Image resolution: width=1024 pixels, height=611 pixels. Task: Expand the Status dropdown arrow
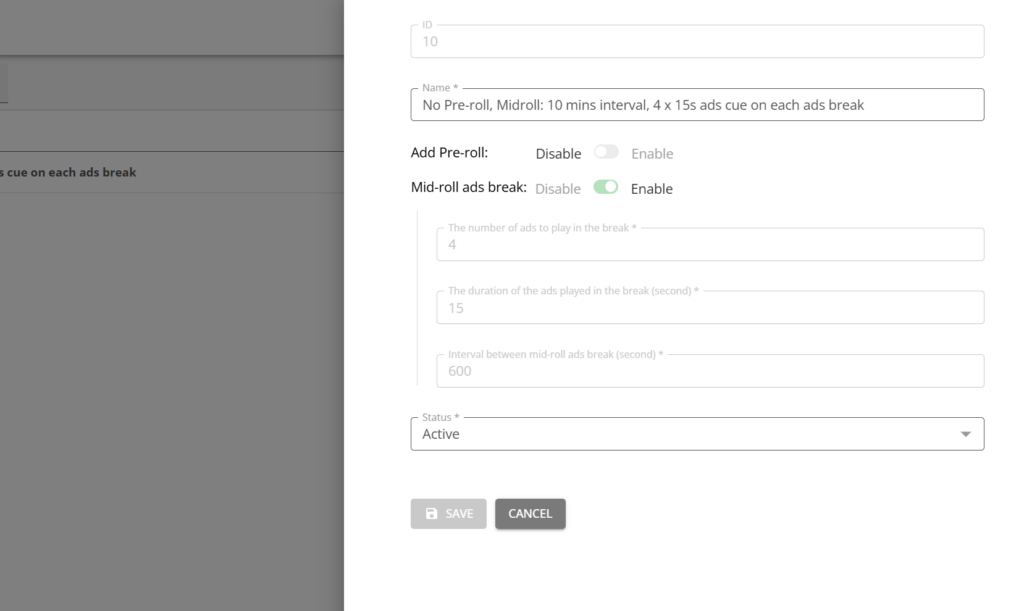tap(965, 434)
